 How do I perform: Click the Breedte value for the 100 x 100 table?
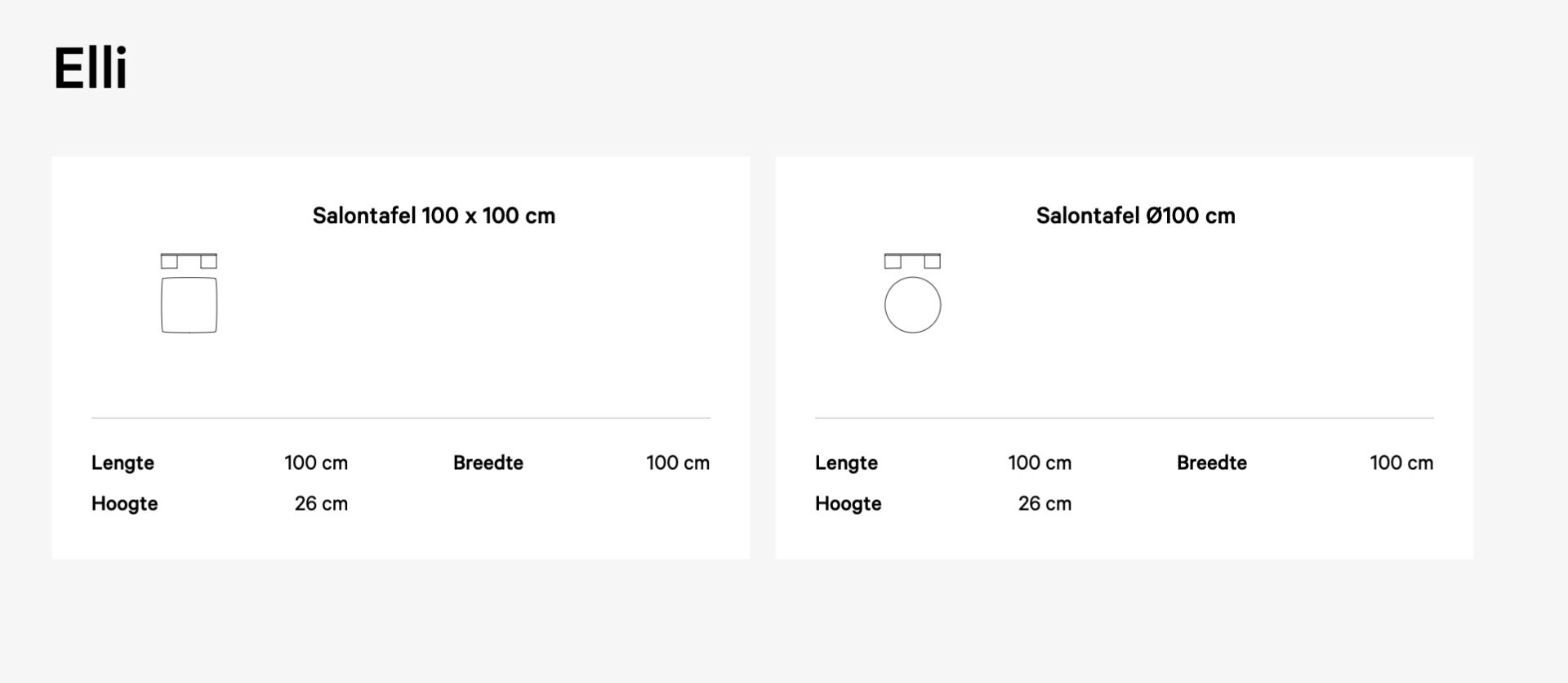(678, 463)
